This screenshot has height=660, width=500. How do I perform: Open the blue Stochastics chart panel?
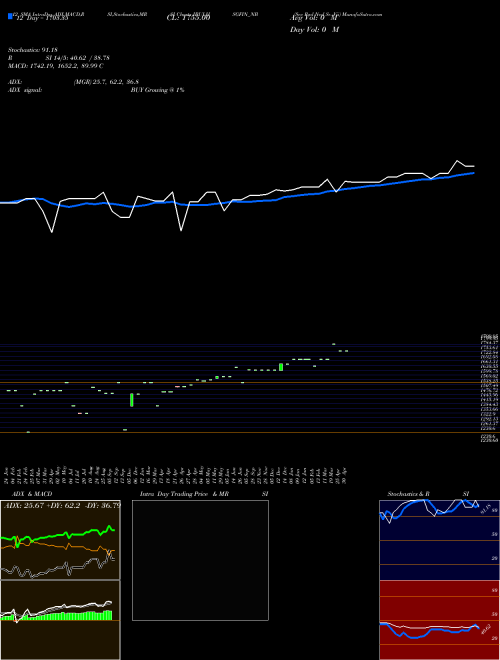439,540
